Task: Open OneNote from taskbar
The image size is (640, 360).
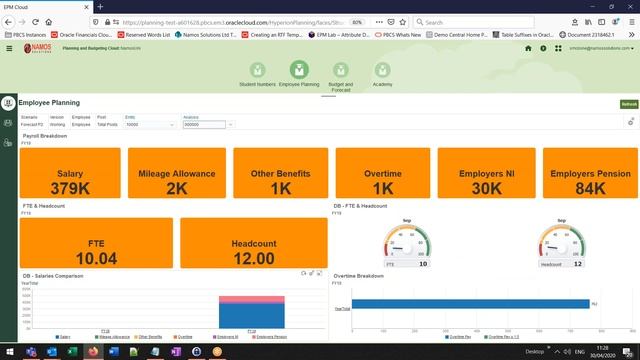Action: 176,351
